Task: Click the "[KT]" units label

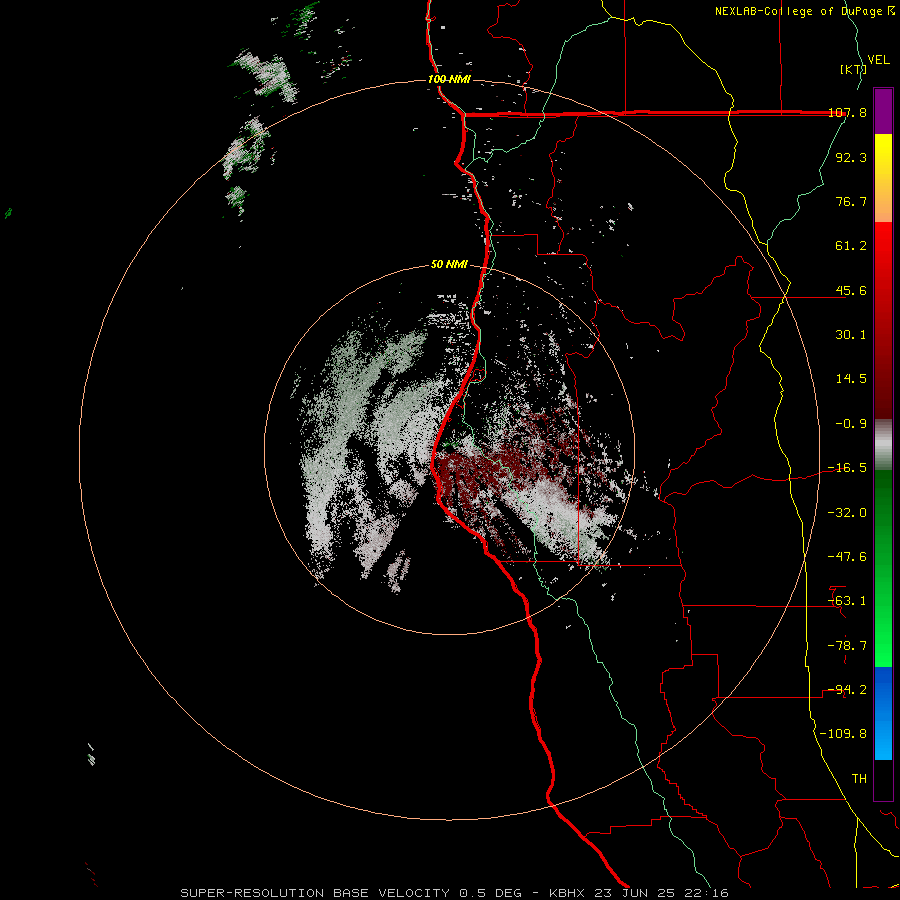Action: 853,69
